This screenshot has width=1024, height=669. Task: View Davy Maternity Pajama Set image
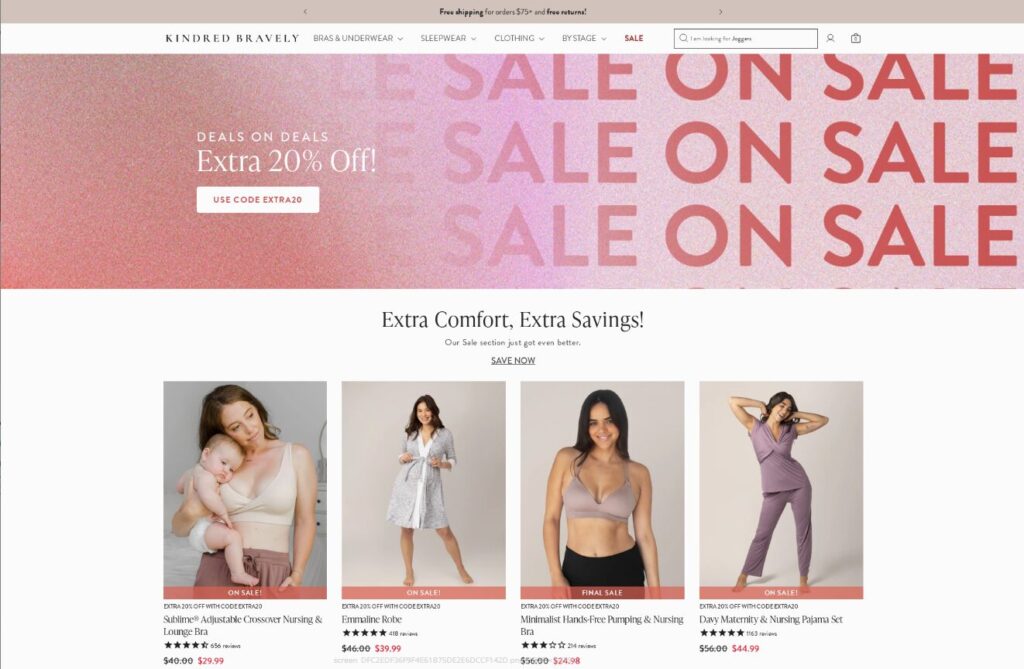coord(781,490)
